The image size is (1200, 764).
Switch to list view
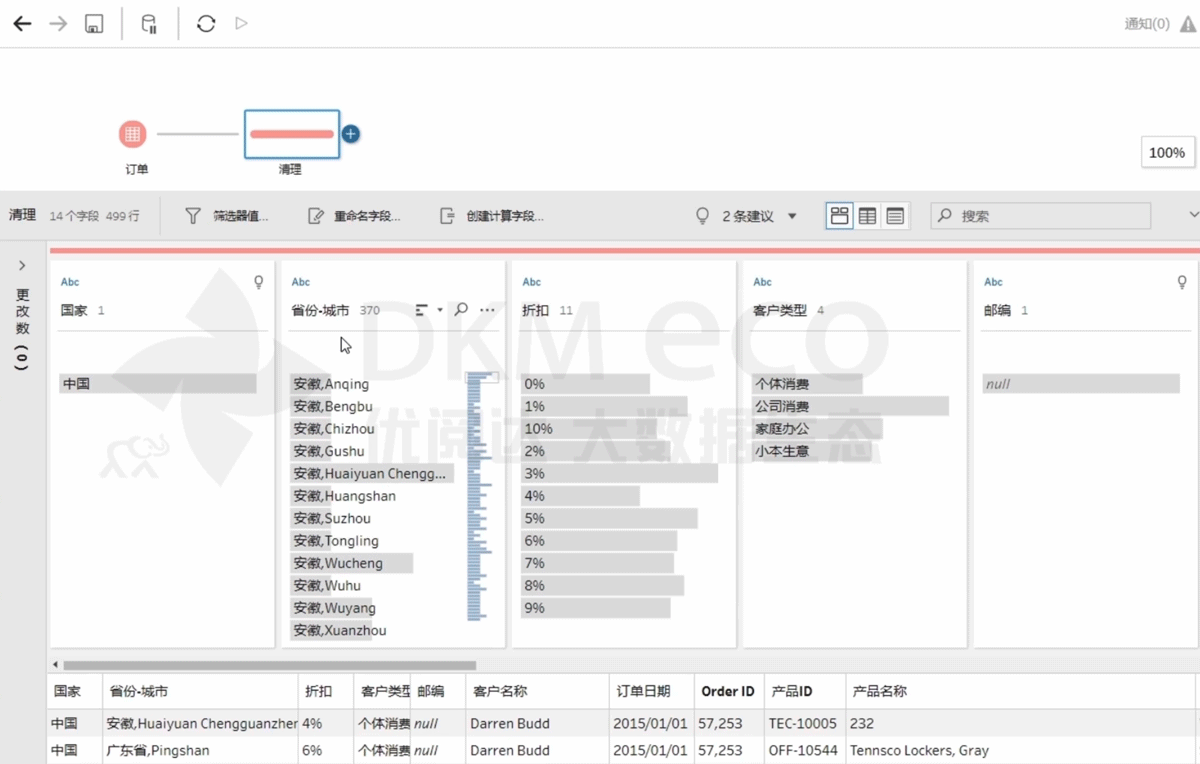pyautogui.click(x=895, y=216)
